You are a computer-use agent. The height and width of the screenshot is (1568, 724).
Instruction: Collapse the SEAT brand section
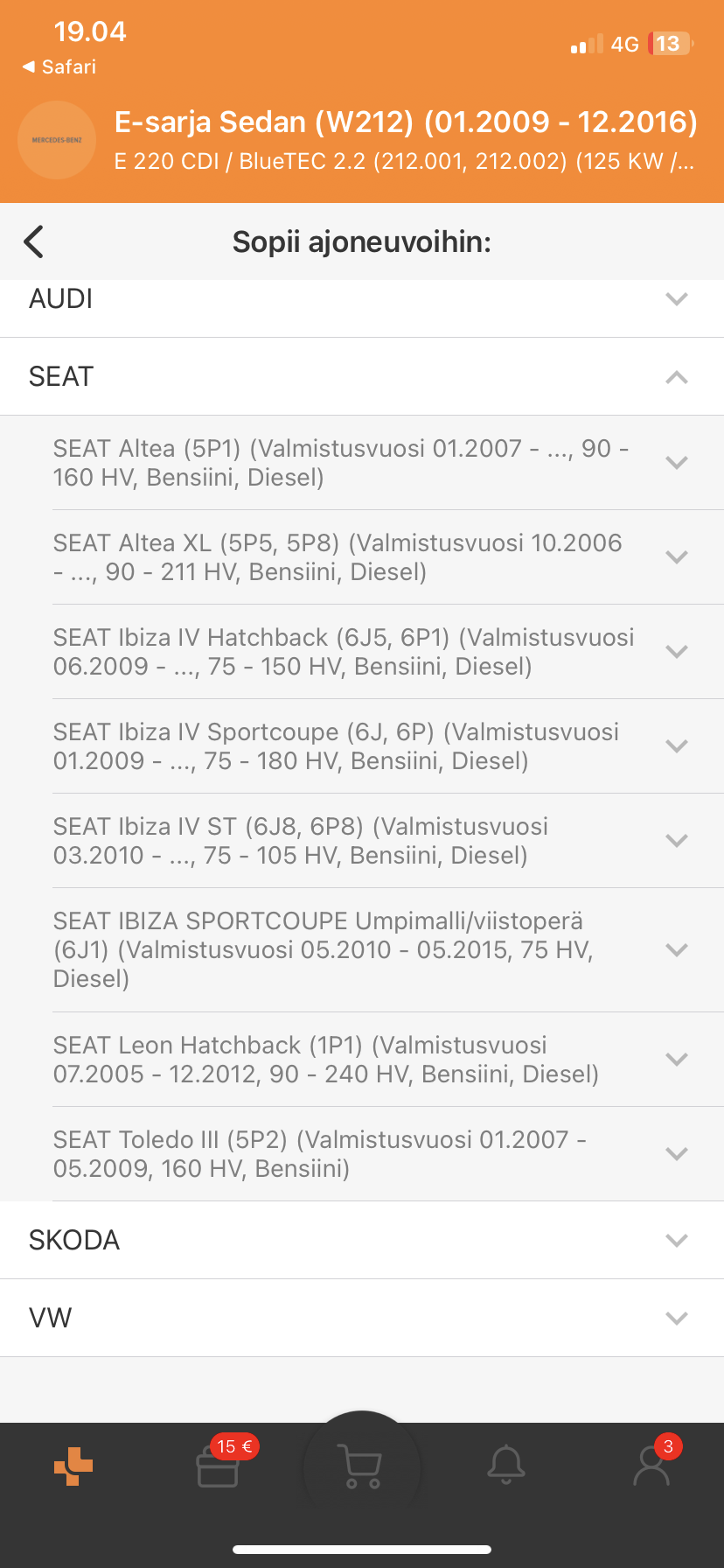click(676, 377)
